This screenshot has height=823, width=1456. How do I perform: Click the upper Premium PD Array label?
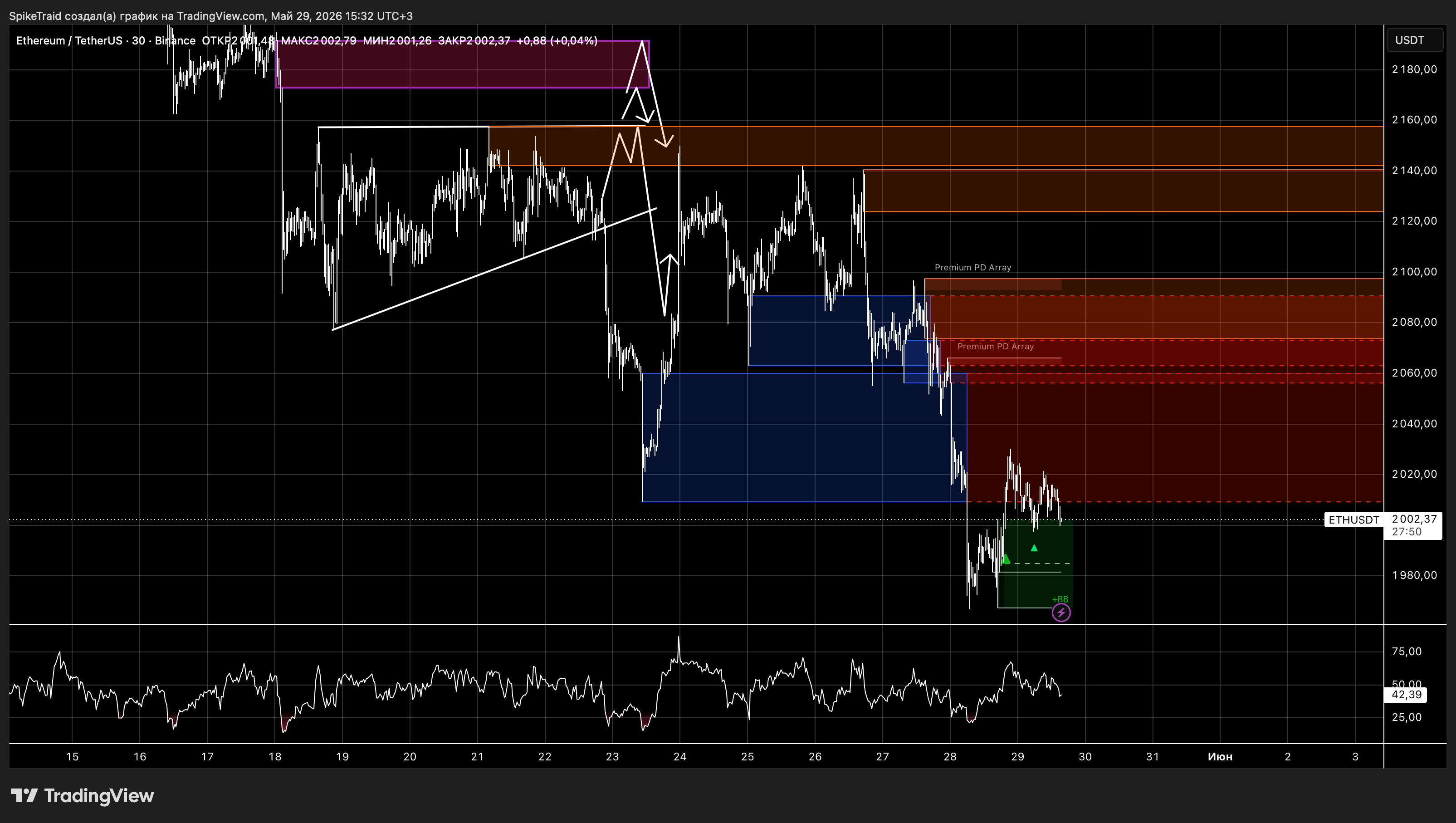pyautogui.click(x=973, y=267)
